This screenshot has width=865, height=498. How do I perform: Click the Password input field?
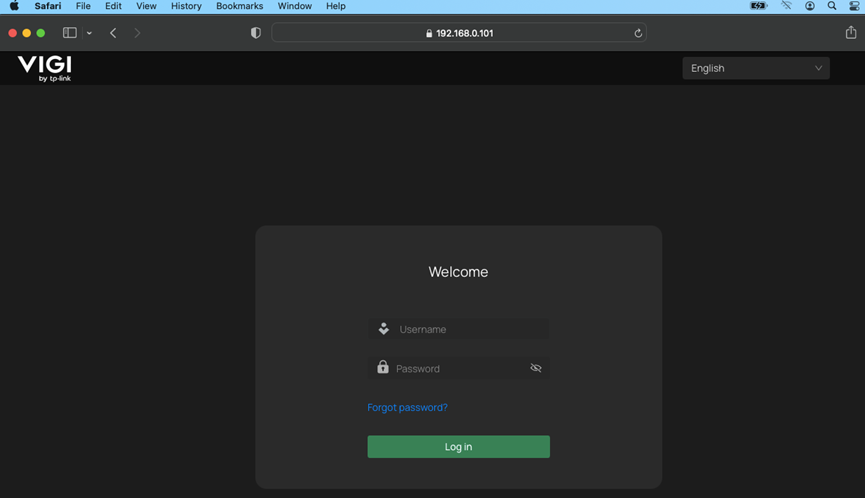click(458, 368)
